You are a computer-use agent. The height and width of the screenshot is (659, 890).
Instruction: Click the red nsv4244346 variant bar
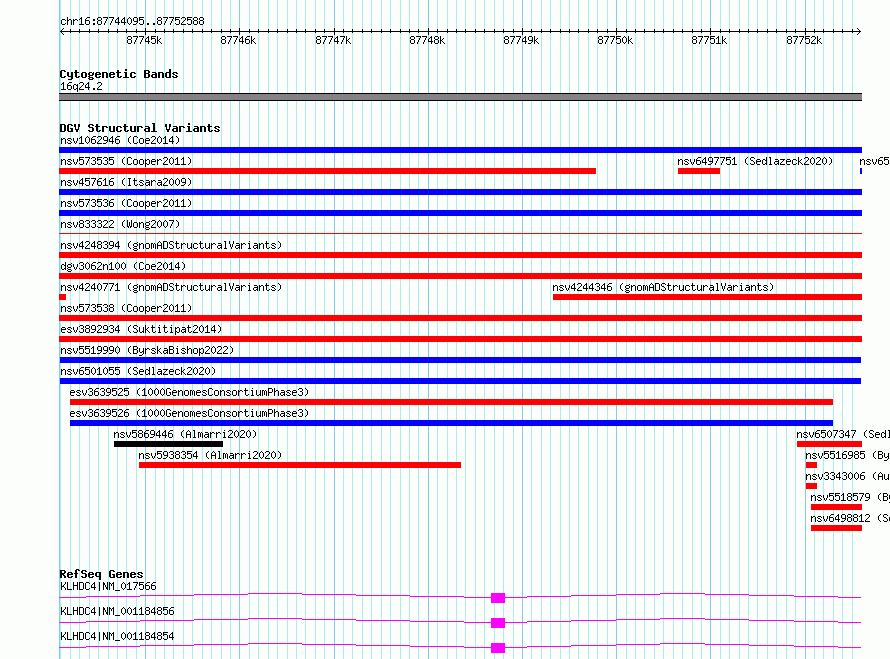[x=707, y=297]
